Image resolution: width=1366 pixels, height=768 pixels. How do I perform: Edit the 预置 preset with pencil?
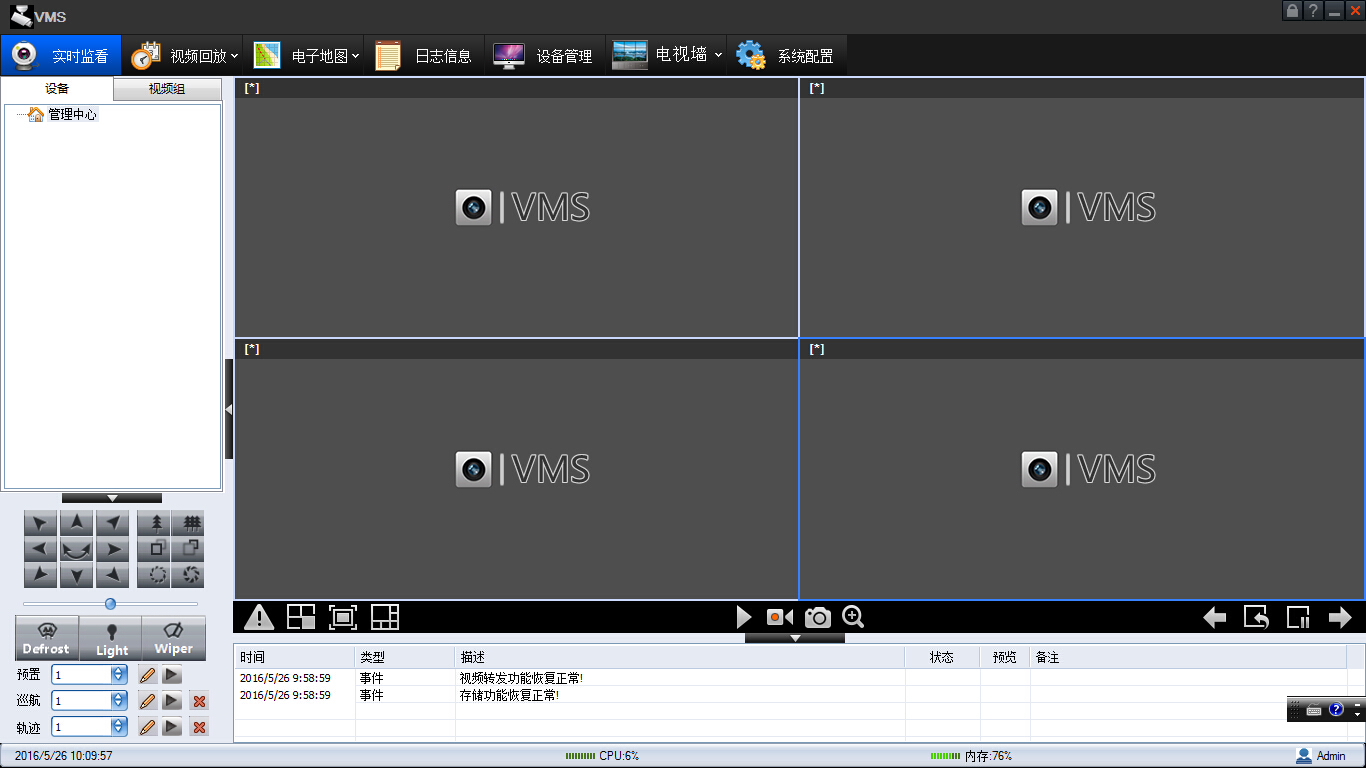(x=148, y=675)
